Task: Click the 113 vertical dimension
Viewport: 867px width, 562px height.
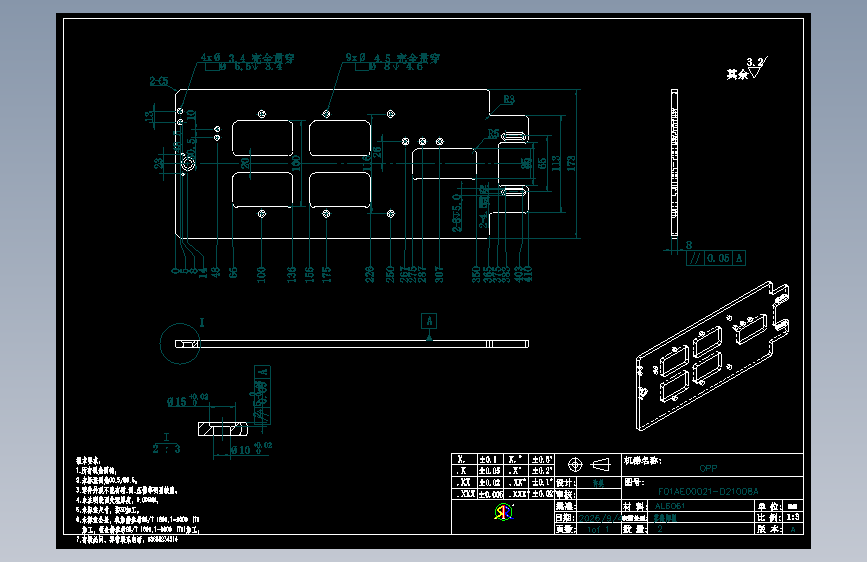Action: (556, 163)
